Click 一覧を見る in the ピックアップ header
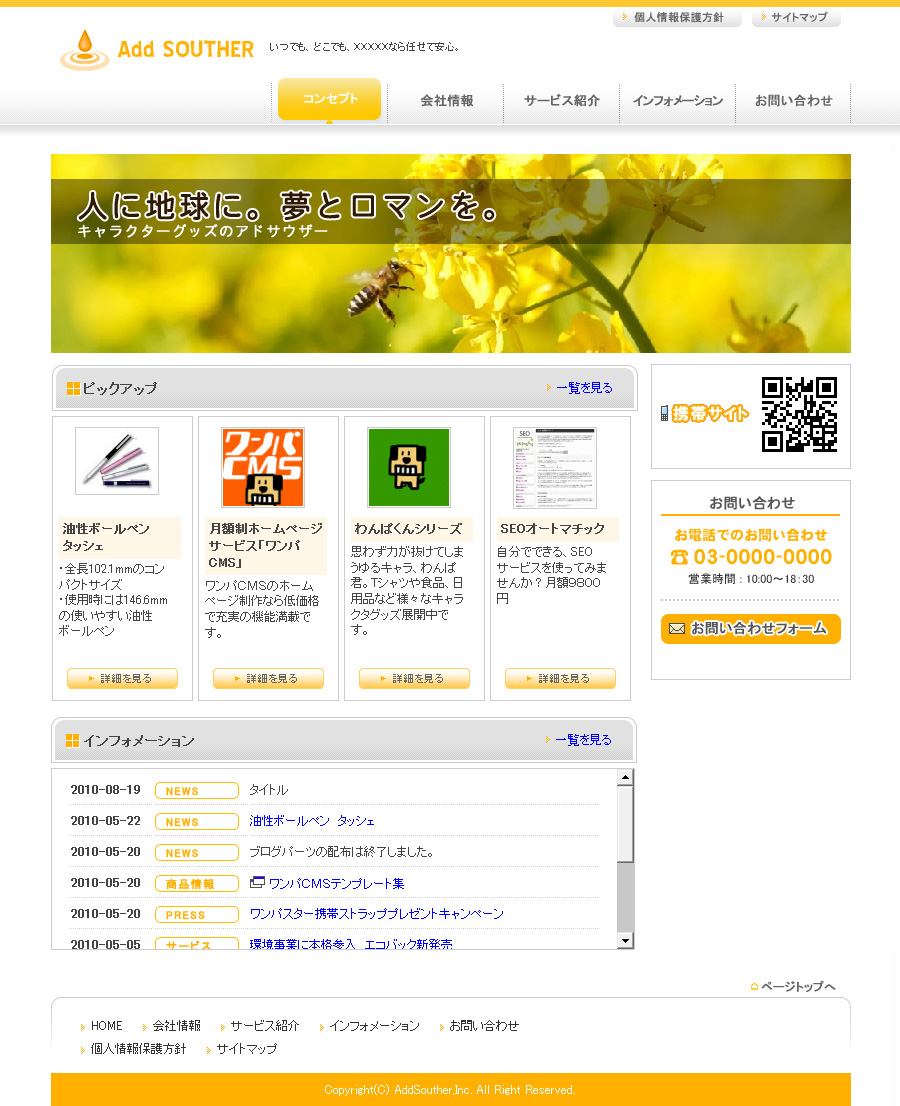900x1106 pixels. click(x=583, y=388)
